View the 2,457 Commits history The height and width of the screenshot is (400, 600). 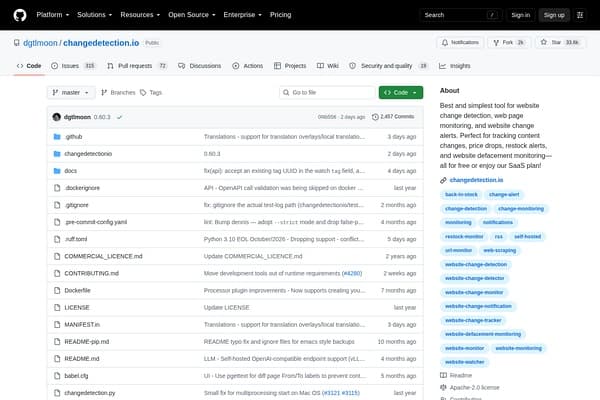[393, 117]
